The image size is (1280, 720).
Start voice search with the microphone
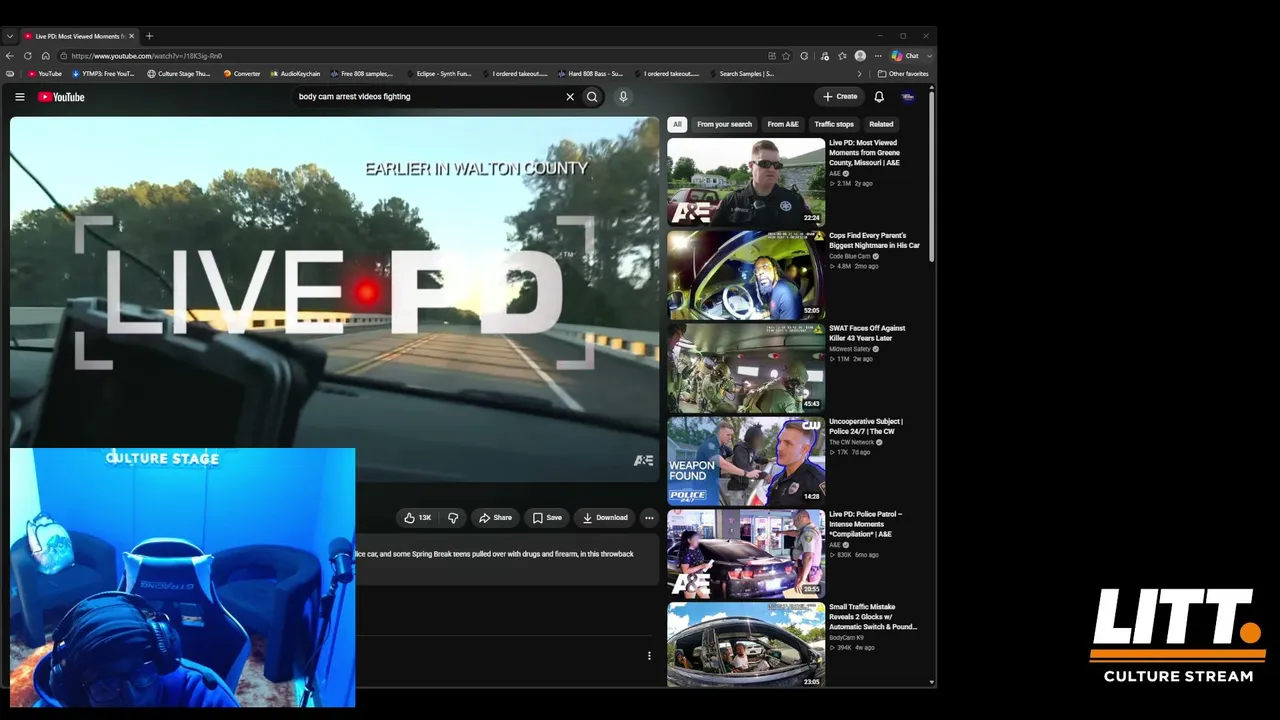tap(623, 97)
